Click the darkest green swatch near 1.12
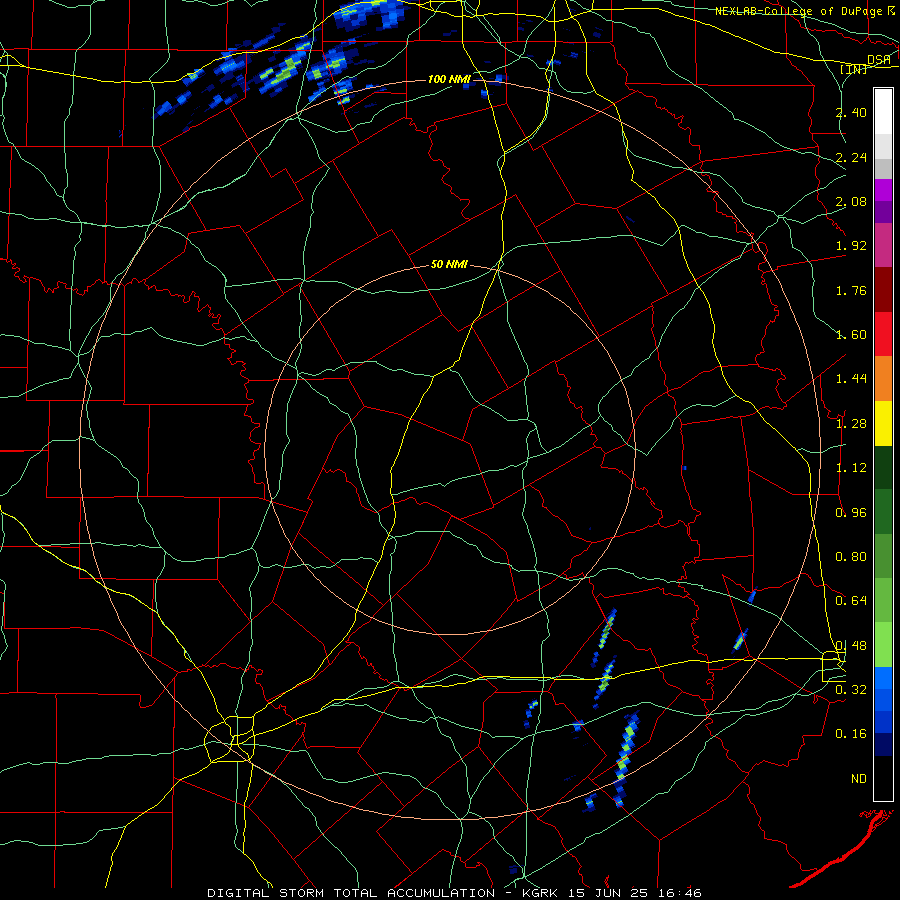 coord(883,467)
